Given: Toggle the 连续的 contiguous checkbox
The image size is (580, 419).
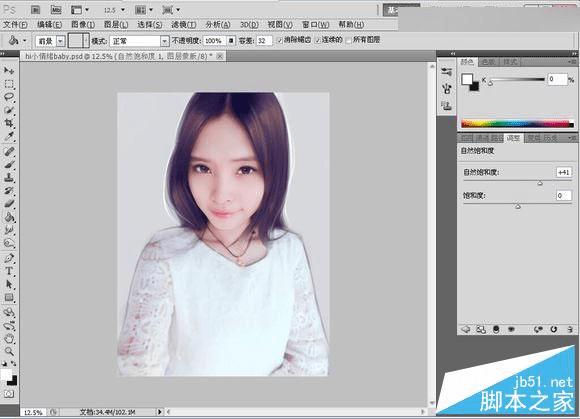Looking at the screenshot, I should pyautogui.click(x=318, y=40).
